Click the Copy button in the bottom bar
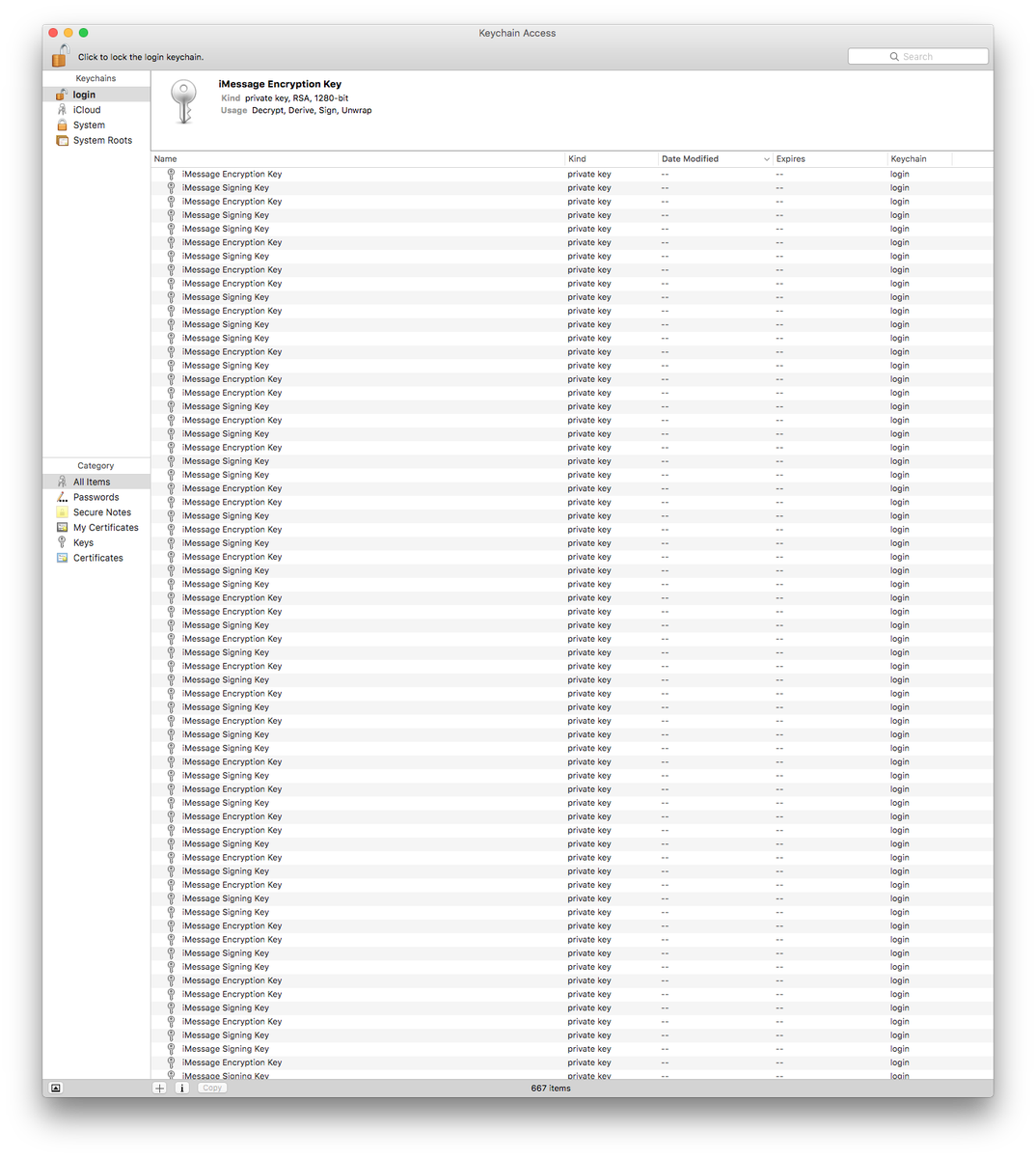 [212, 1088]
